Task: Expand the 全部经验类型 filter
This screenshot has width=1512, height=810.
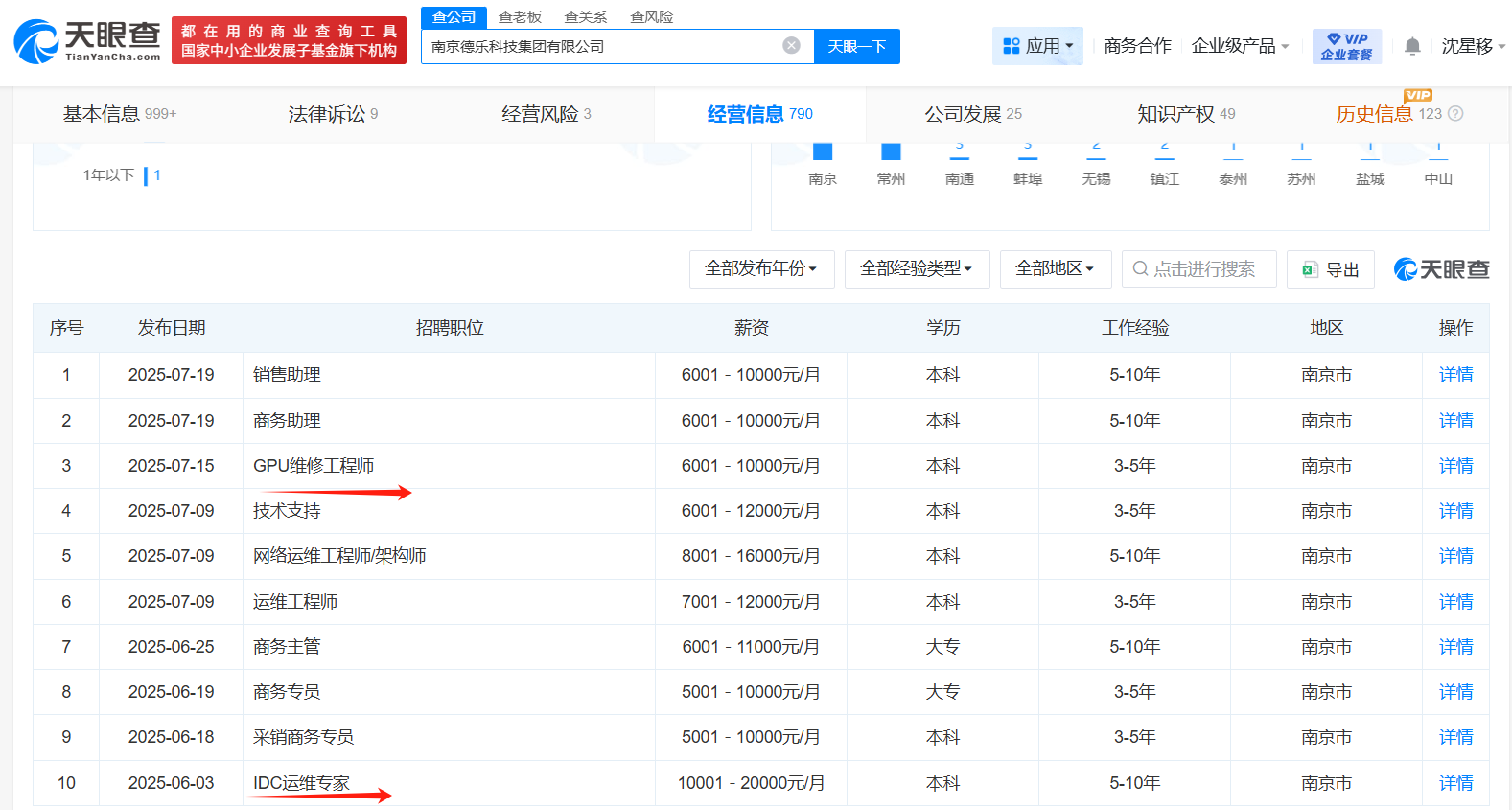Action: [917, 269]
